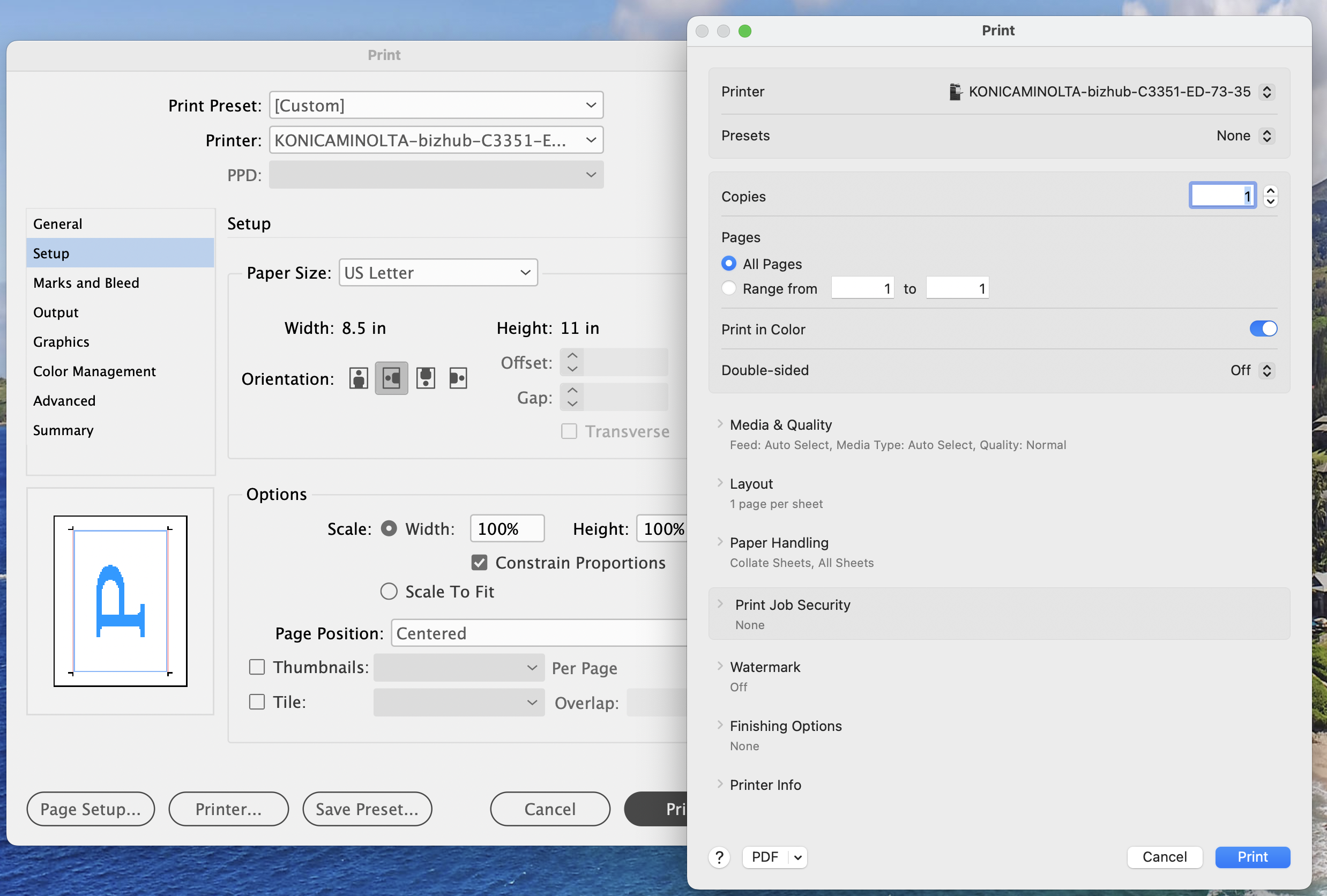Open the Paper Size dropdown
The height and width of the screenshot is (896, 1327).
click(x=437, y=272)
